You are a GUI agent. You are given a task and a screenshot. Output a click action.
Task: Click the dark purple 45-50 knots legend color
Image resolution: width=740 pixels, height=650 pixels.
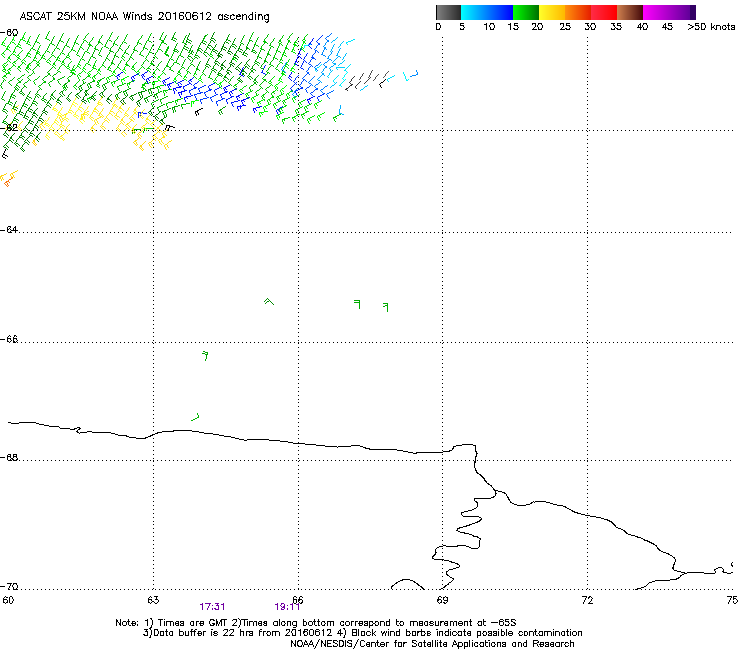682,12
